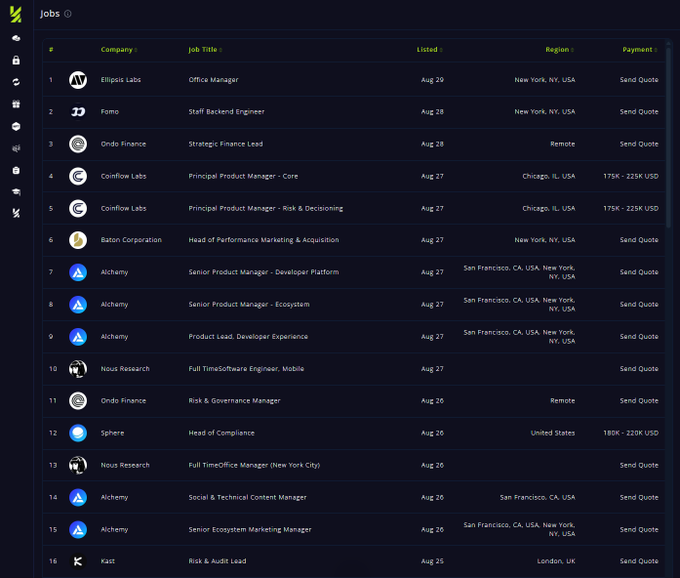This screenshot has width=680, height=578.
Task: Open the Ondo Finance logo in row 11
Action: point(78,401)
